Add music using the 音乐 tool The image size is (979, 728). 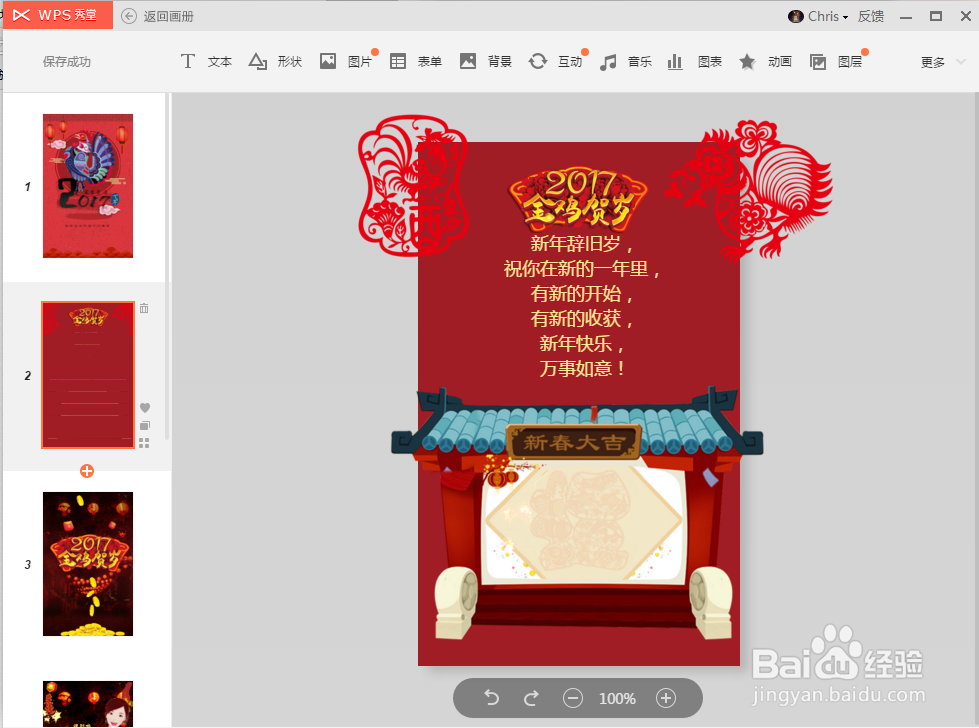coord(625,61)
